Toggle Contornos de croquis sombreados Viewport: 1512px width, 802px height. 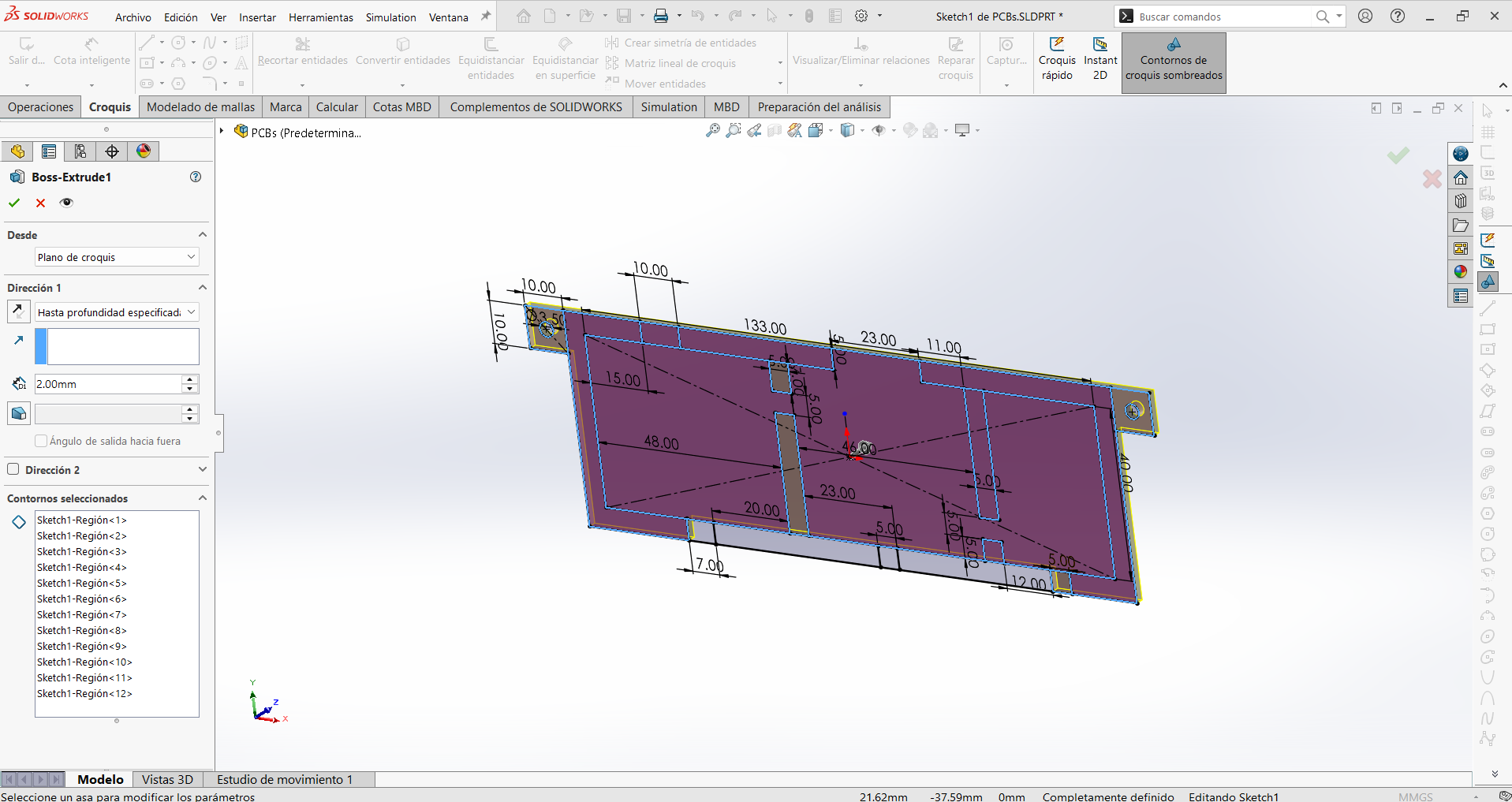tap(1174, 62)
